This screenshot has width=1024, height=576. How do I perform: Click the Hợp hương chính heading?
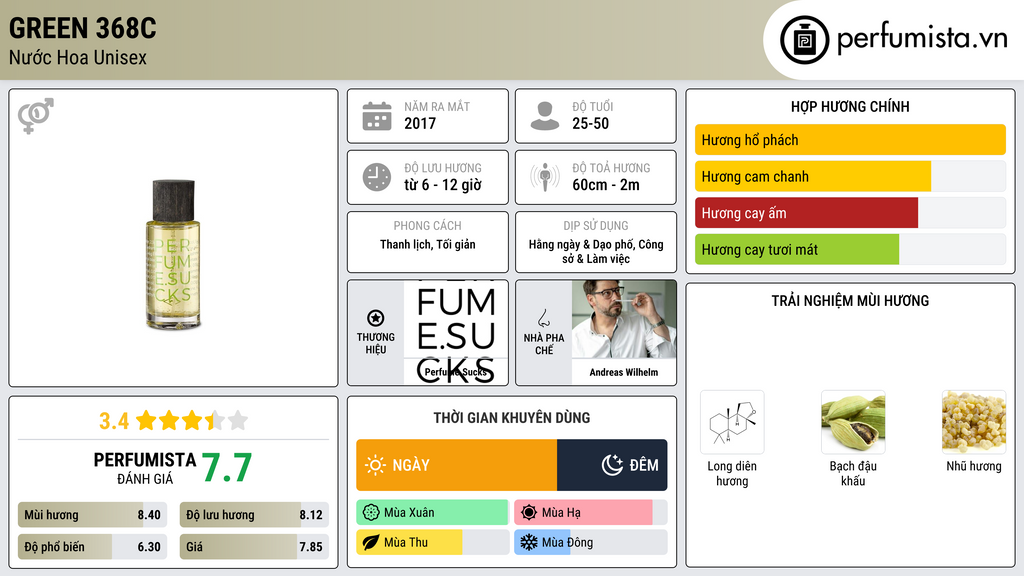click(x=850, y=106)
